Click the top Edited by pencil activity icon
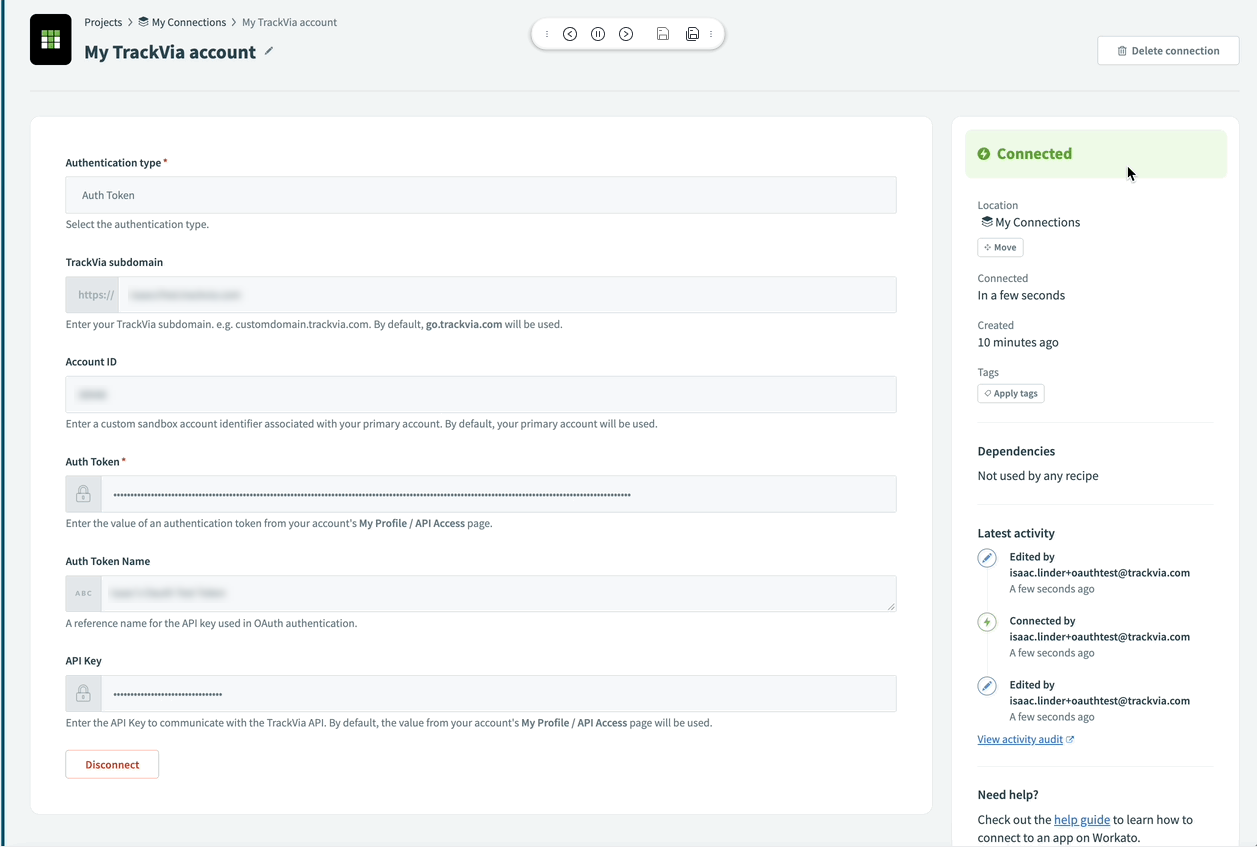 [x=987, y=558]
